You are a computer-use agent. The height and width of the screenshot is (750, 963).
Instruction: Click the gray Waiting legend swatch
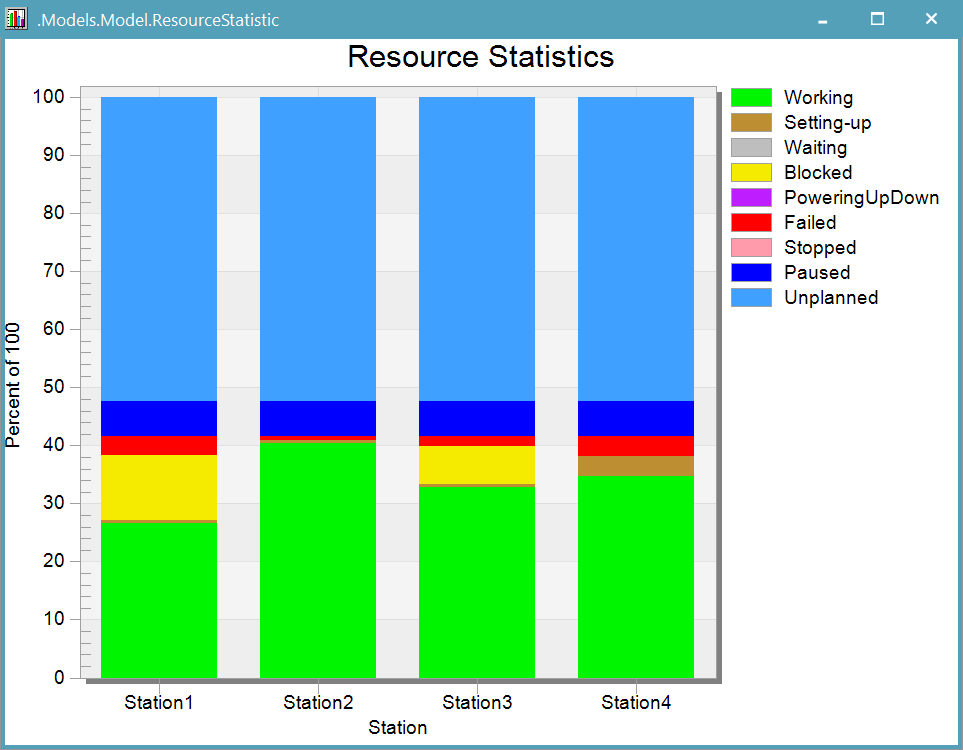(x=751, y=148)
